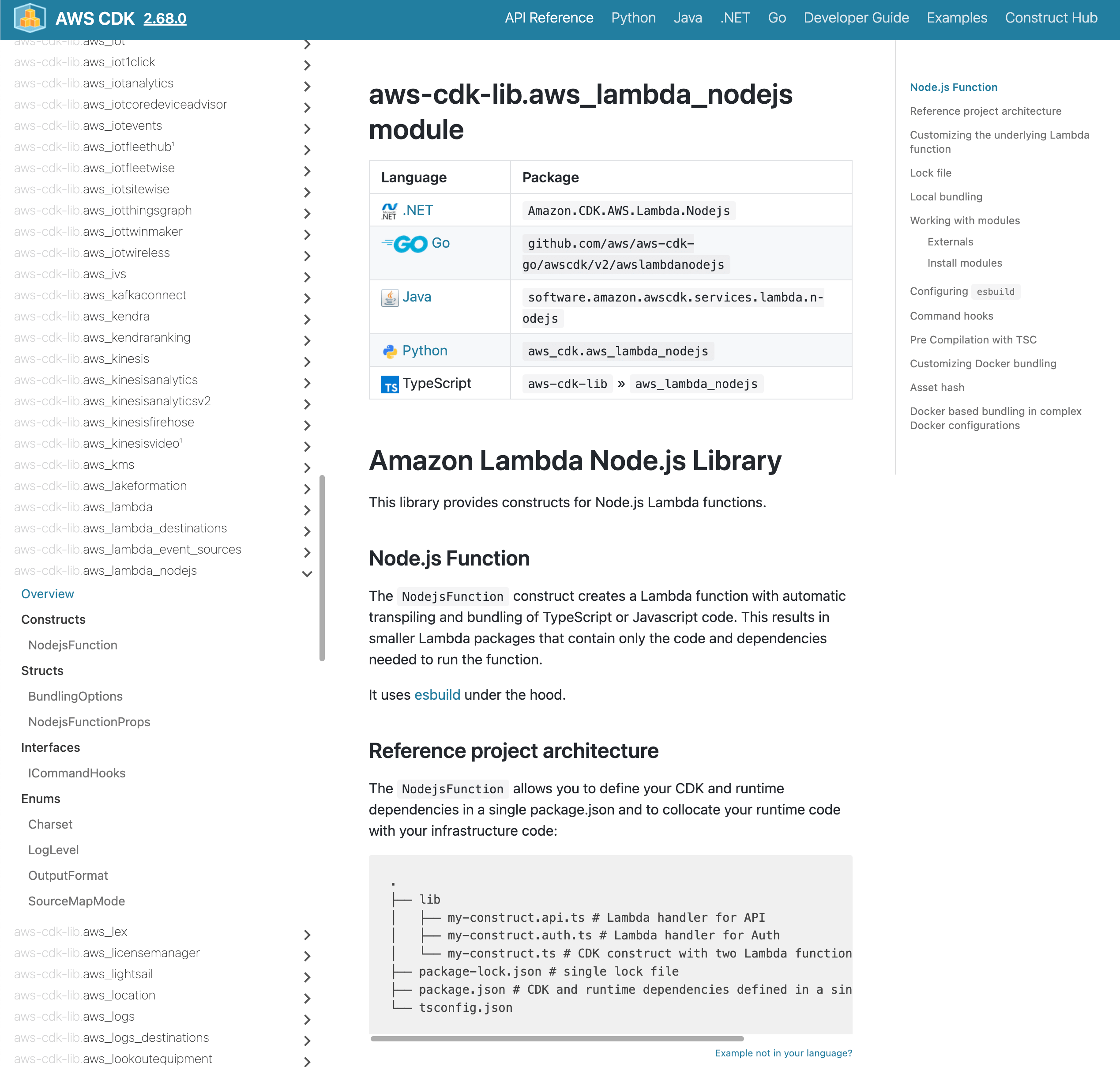The height and width of the screenshot is (1067, 1120).
Task: Open Python in top navigation
Action: (x=633, y=18)
